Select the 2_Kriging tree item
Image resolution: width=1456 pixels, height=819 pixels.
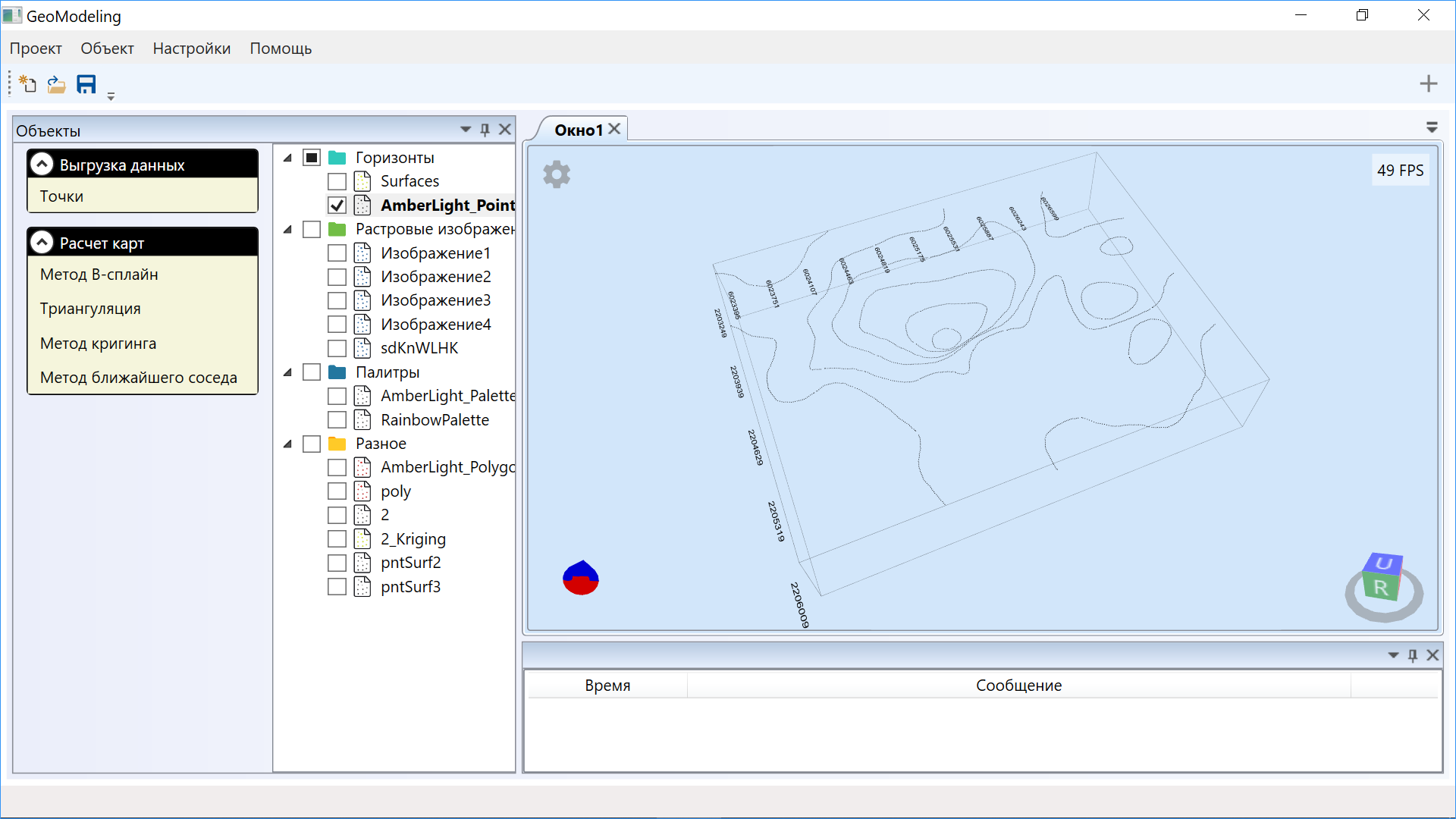tap(413, 539)
